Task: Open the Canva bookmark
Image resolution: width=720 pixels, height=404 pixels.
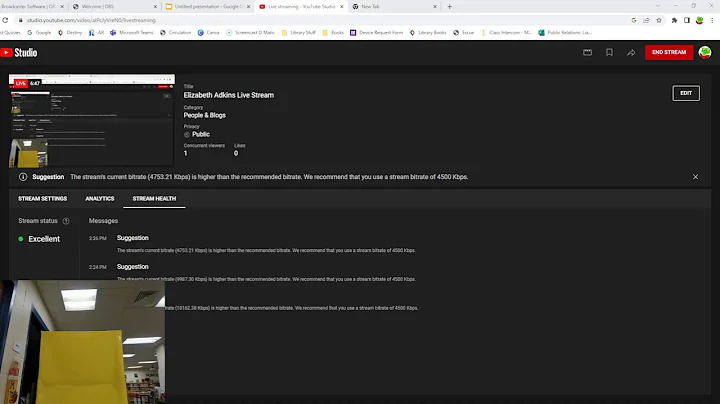Action: click(208, 33)
